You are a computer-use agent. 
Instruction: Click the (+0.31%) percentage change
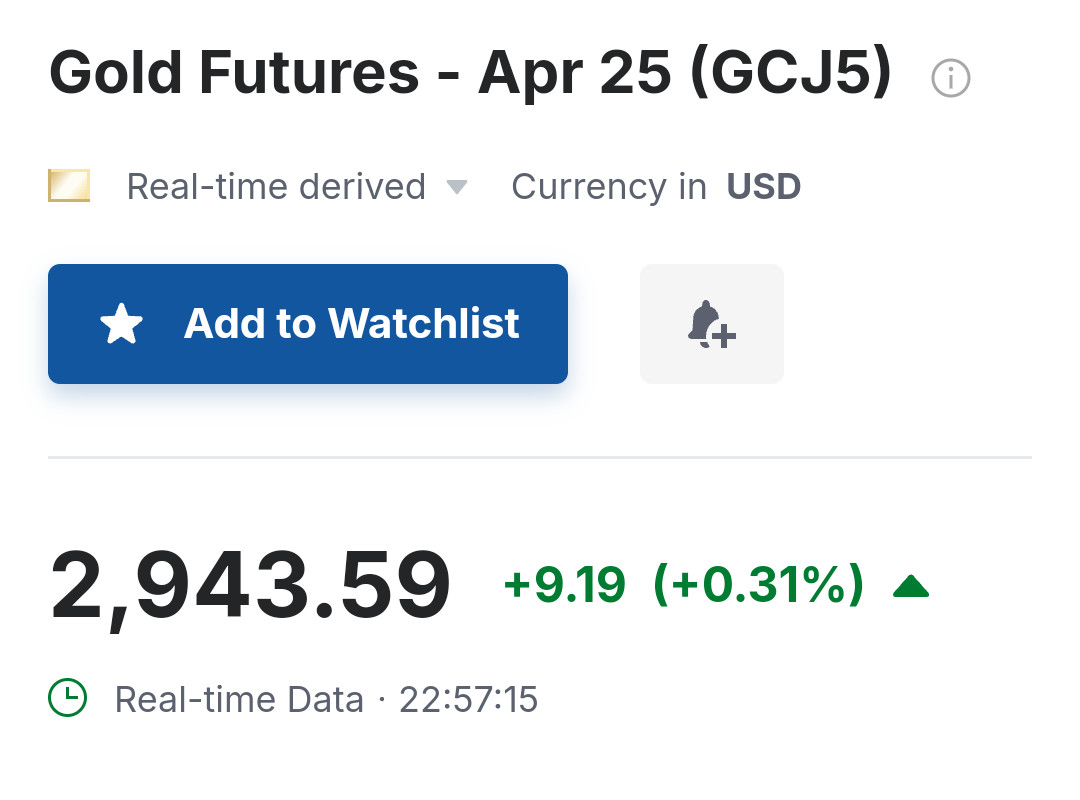click(x=758, y=586)
